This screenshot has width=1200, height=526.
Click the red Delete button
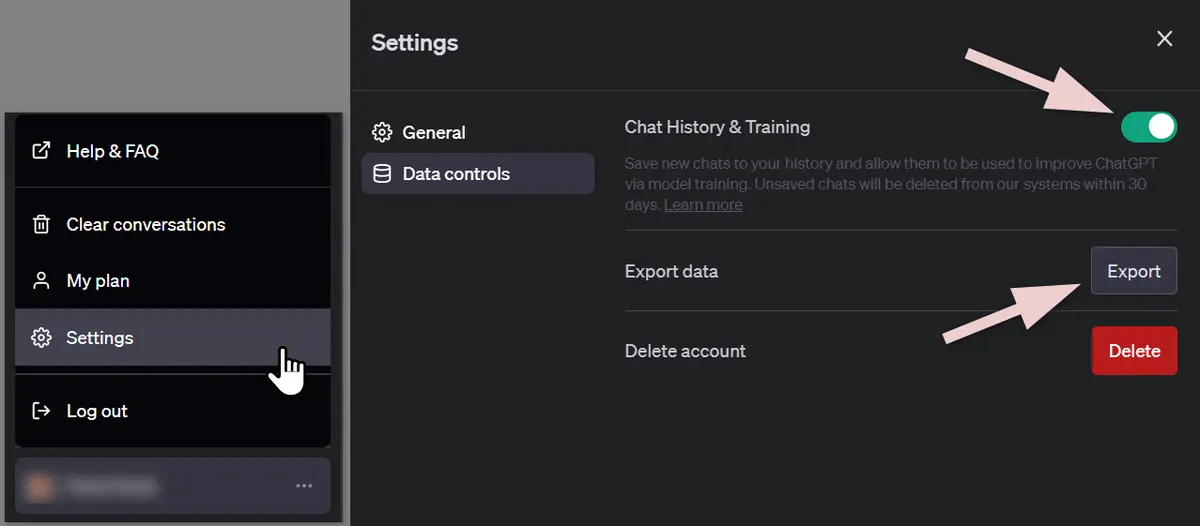click(x=1134, y=351)
